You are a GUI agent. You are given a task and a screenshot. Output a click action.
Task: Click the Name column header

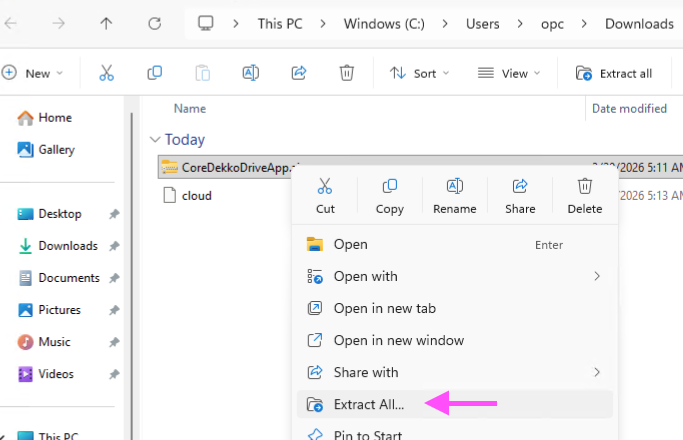click(190, 108)
